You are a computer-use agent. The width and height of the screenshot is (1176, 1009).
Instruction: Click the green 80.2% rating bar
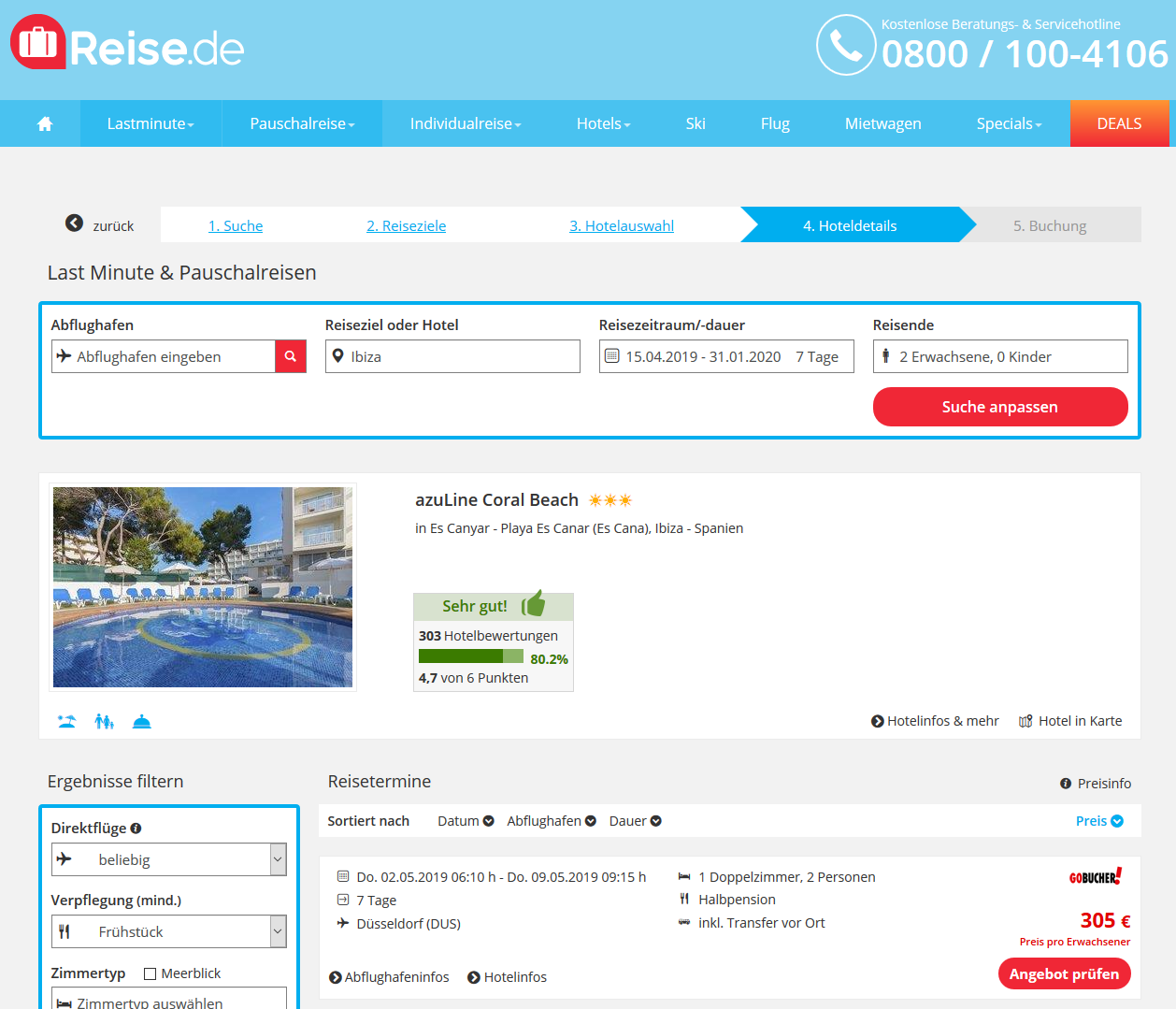pyautogui.click(x=470, y=656)
